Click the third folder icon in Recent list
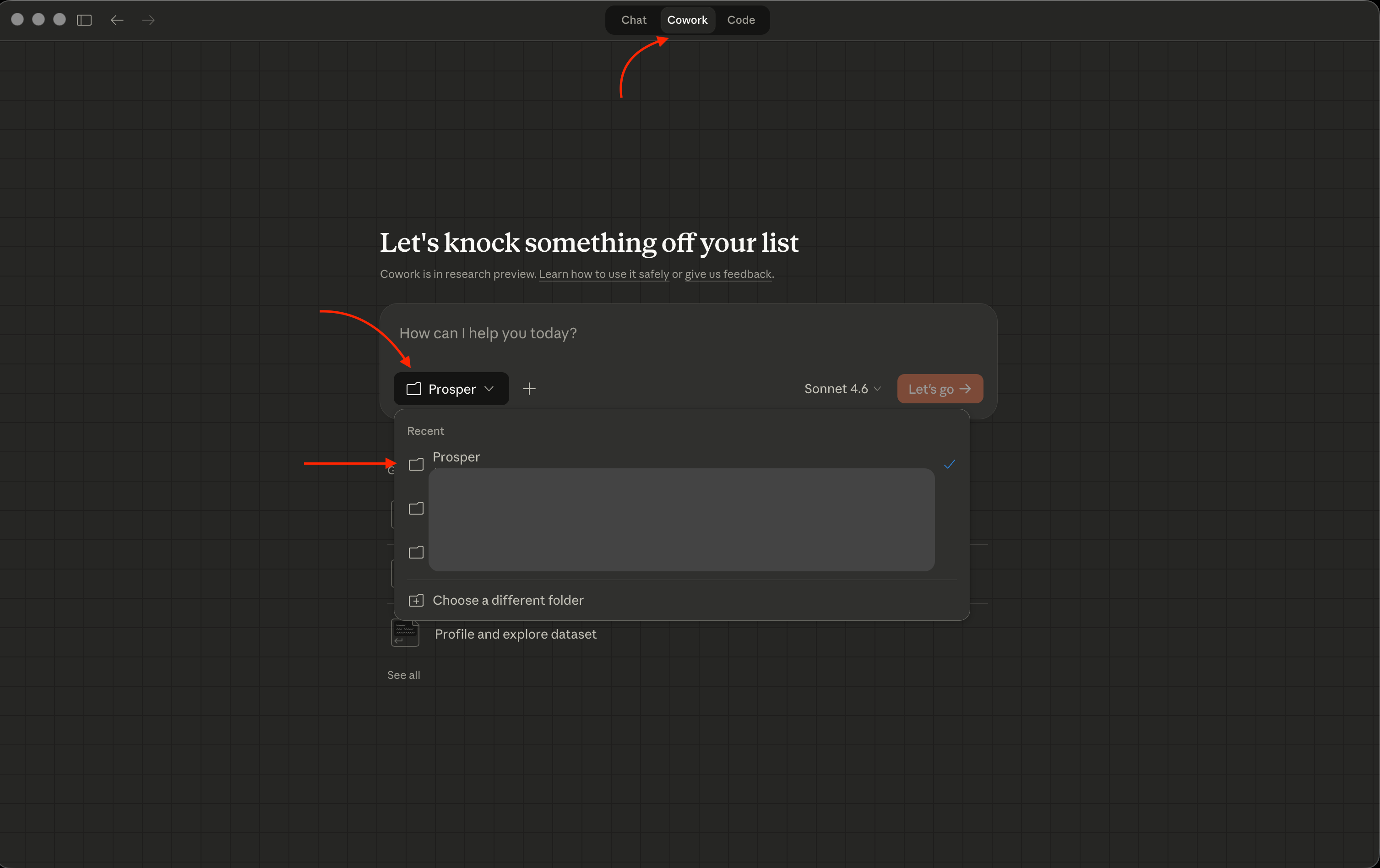The height and width of the screenshot is (868, 1380). click(x=416, y=552)
